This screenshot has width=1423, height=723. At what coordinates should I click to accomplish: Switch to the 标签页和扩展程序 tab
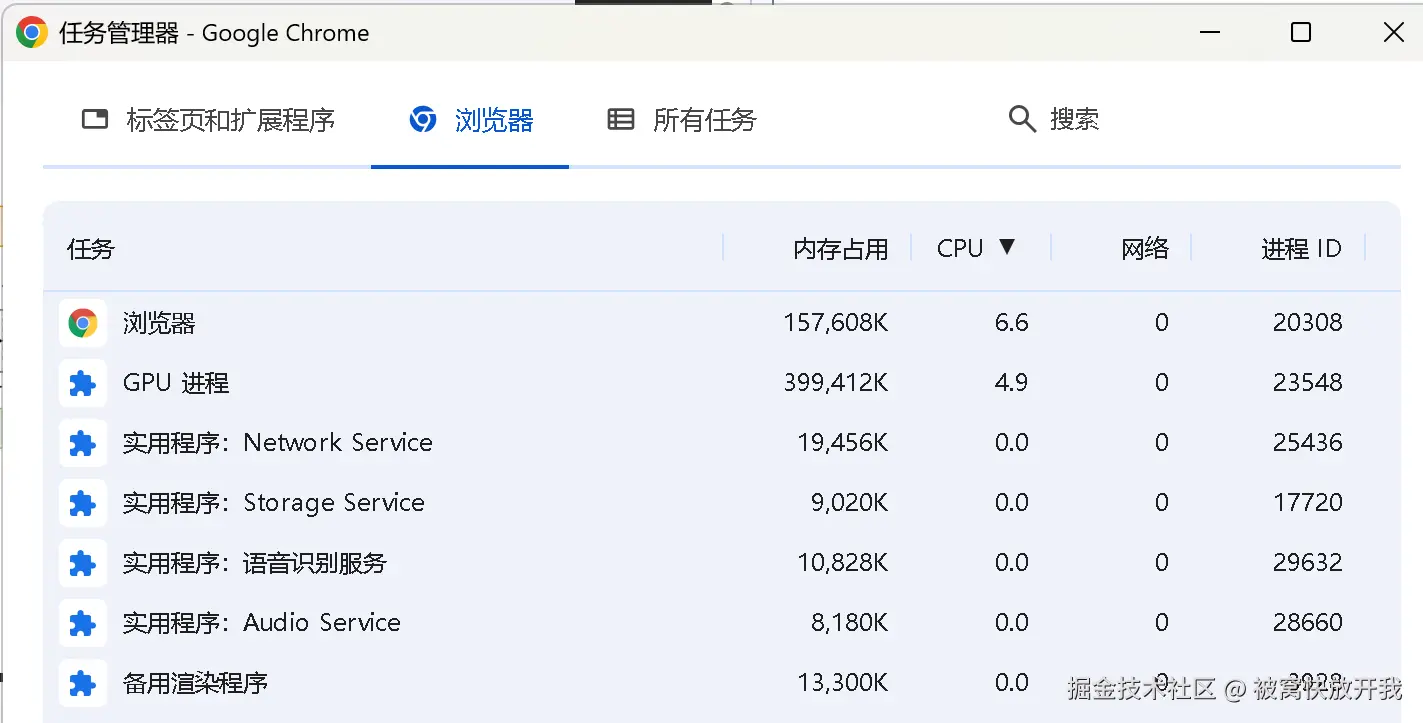point(208,120)
